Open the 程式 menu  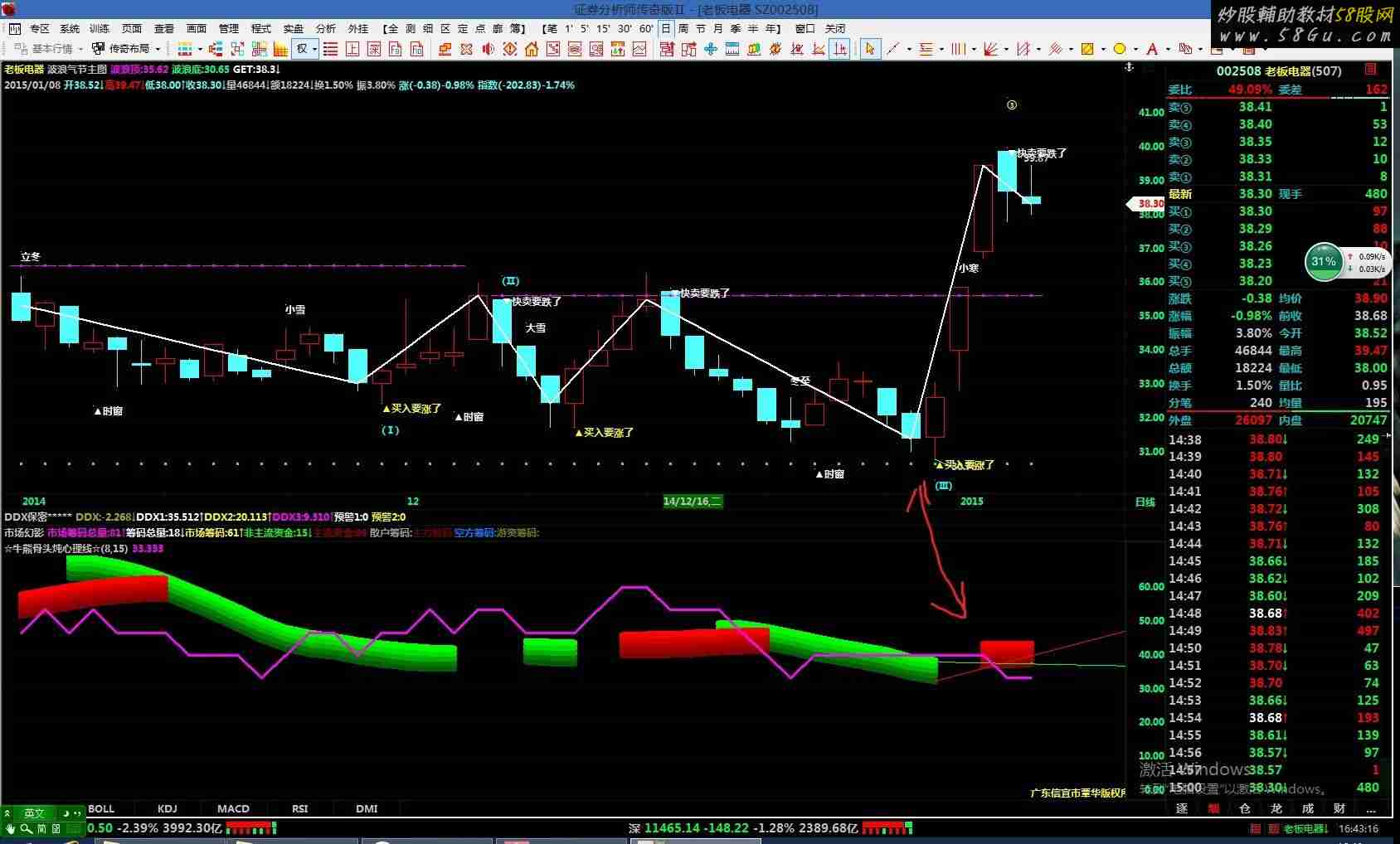click(x=261, y=28)
